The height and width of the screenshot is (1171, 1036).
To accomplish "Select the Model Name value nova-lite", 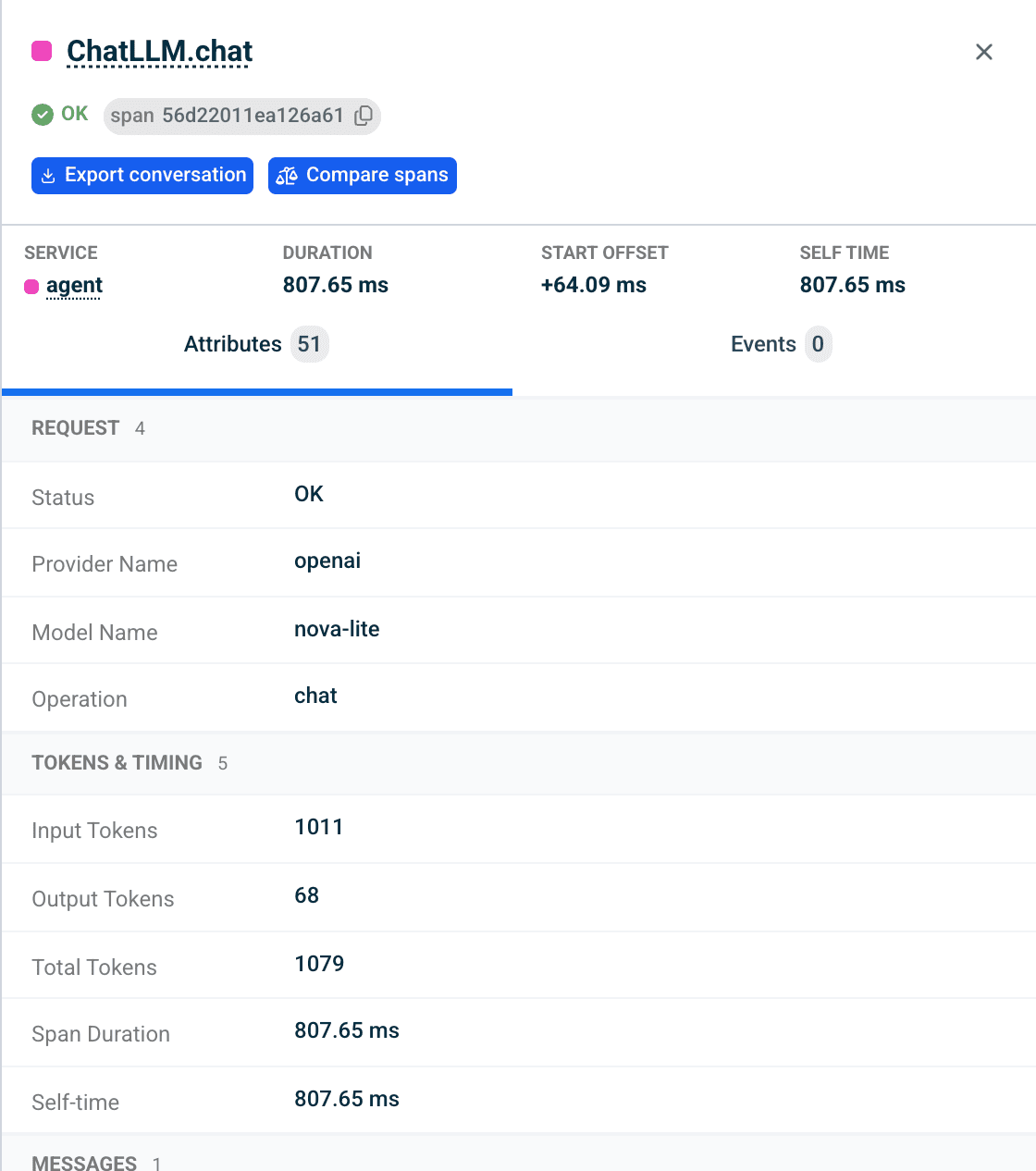I will click(337, 630).
